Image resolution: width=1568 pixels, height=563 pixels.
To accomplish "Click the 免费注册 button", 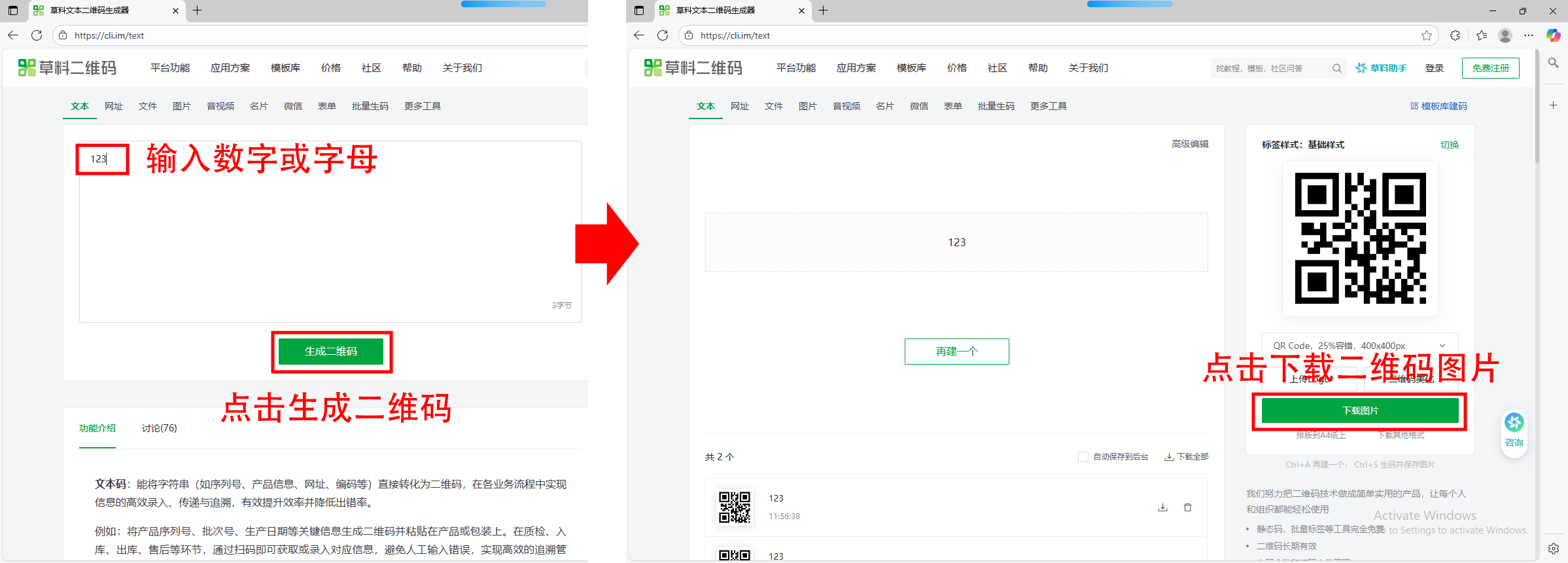I will click(1491, 68).
